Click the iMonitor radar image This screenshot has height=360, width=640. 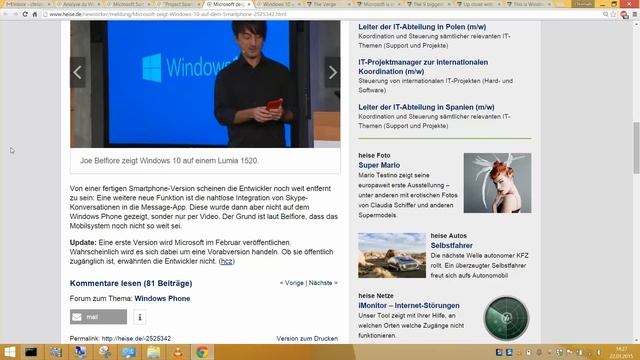click(506, 318)
